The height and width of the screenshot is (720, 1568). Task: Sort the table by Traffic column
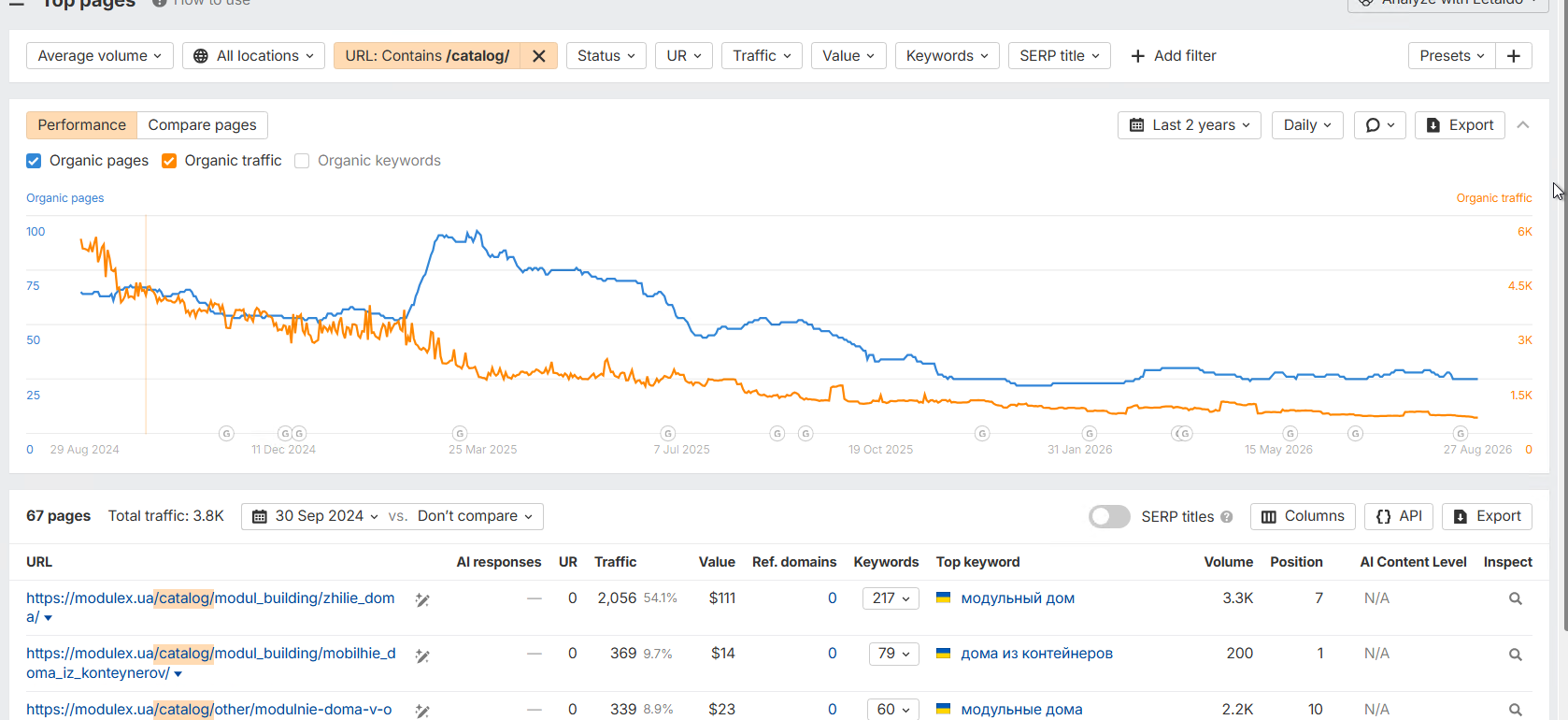[615, 562]
